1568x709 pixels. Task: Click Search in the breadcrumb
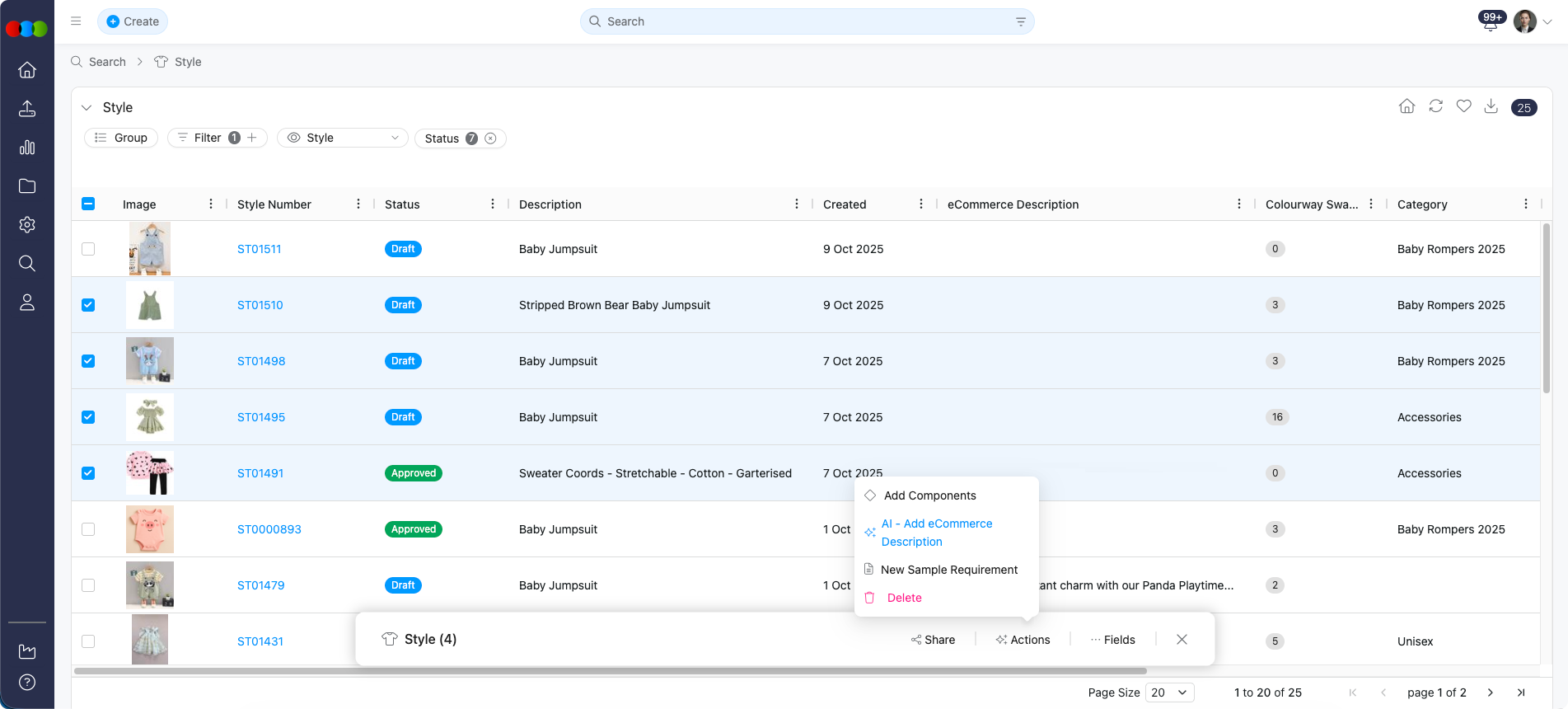pos(107,62)
